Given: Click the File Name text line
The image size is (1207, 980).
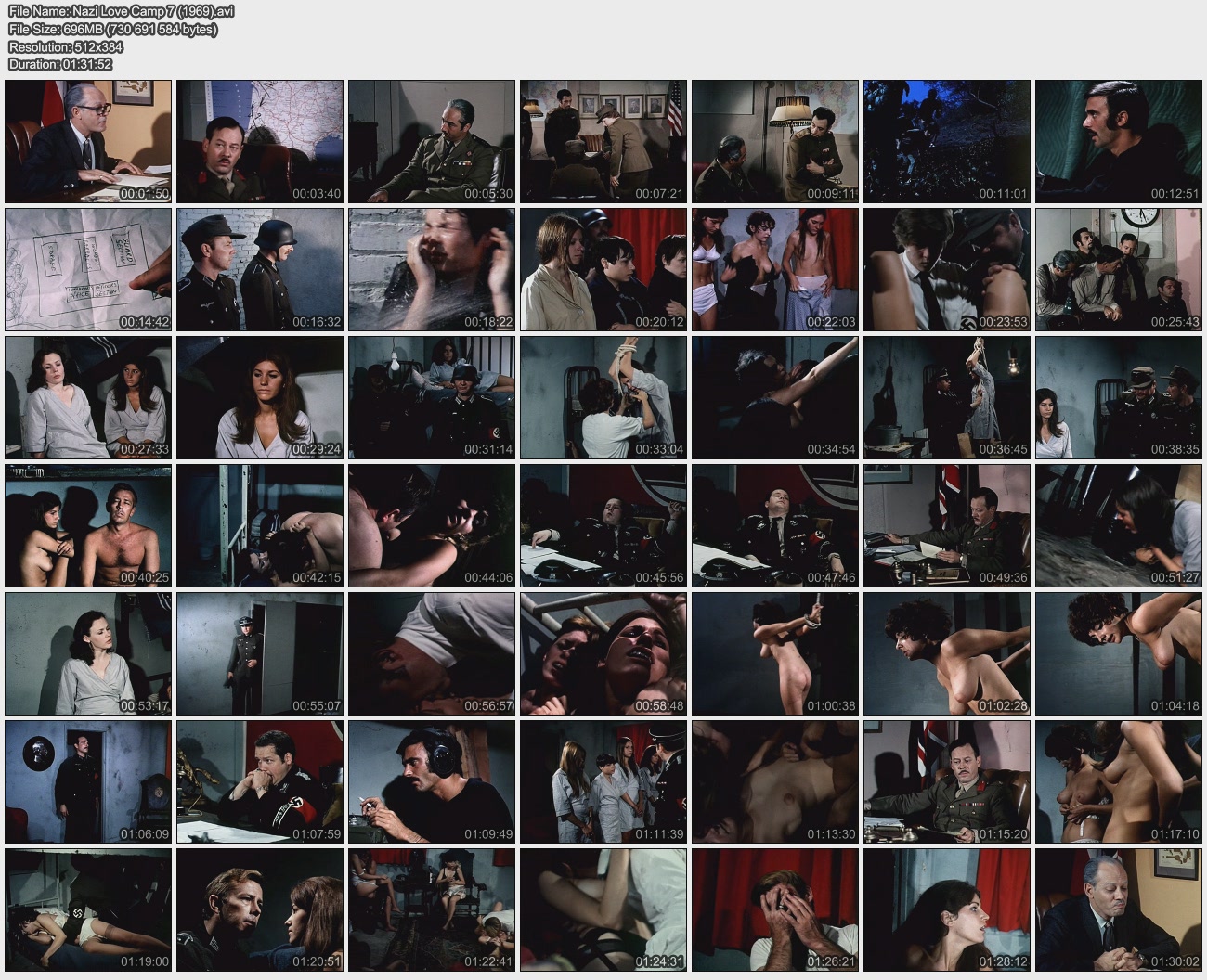Looking at the screenshot, I should click(122, 11).
